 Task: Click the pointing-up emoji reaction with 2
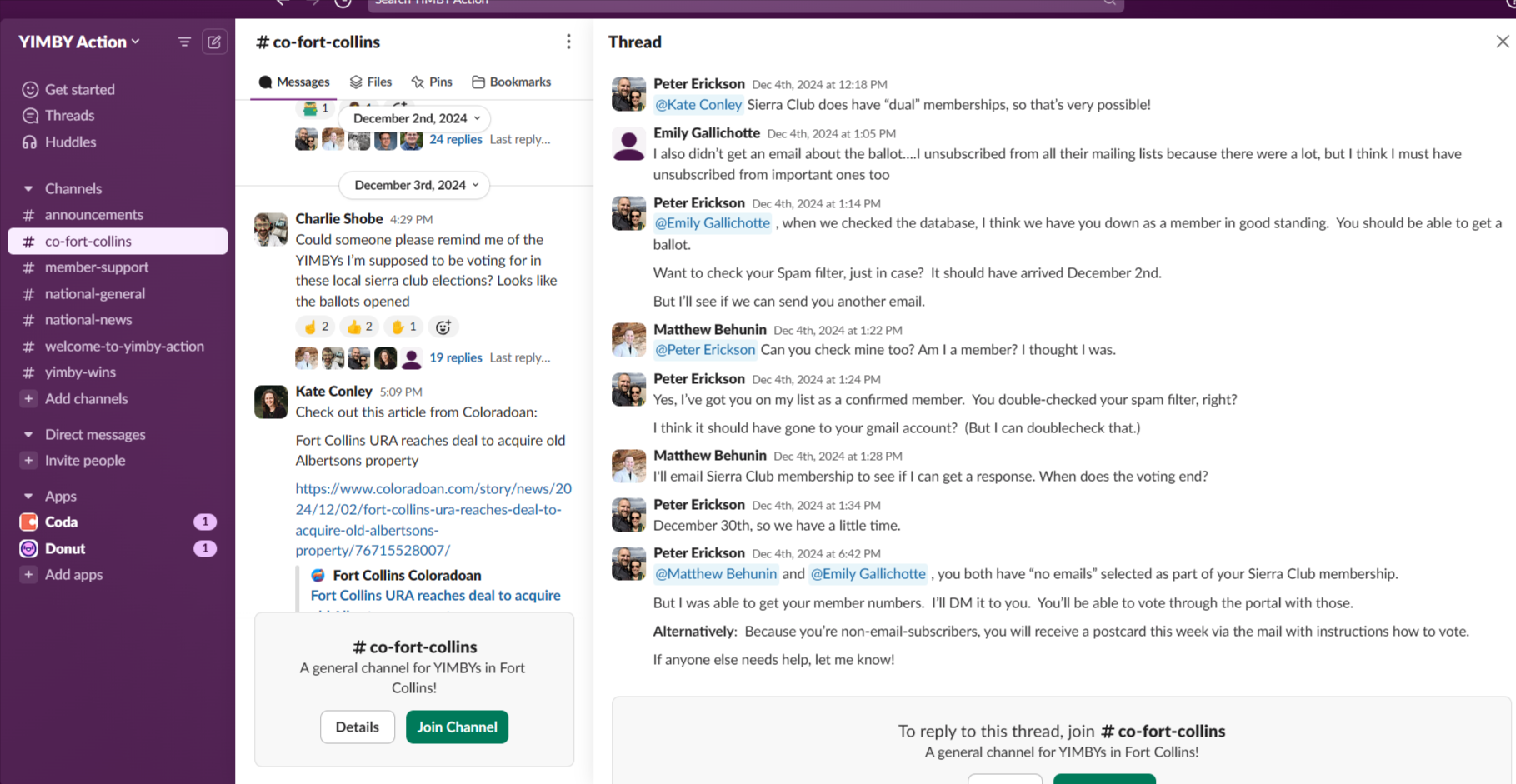point(316,327)
